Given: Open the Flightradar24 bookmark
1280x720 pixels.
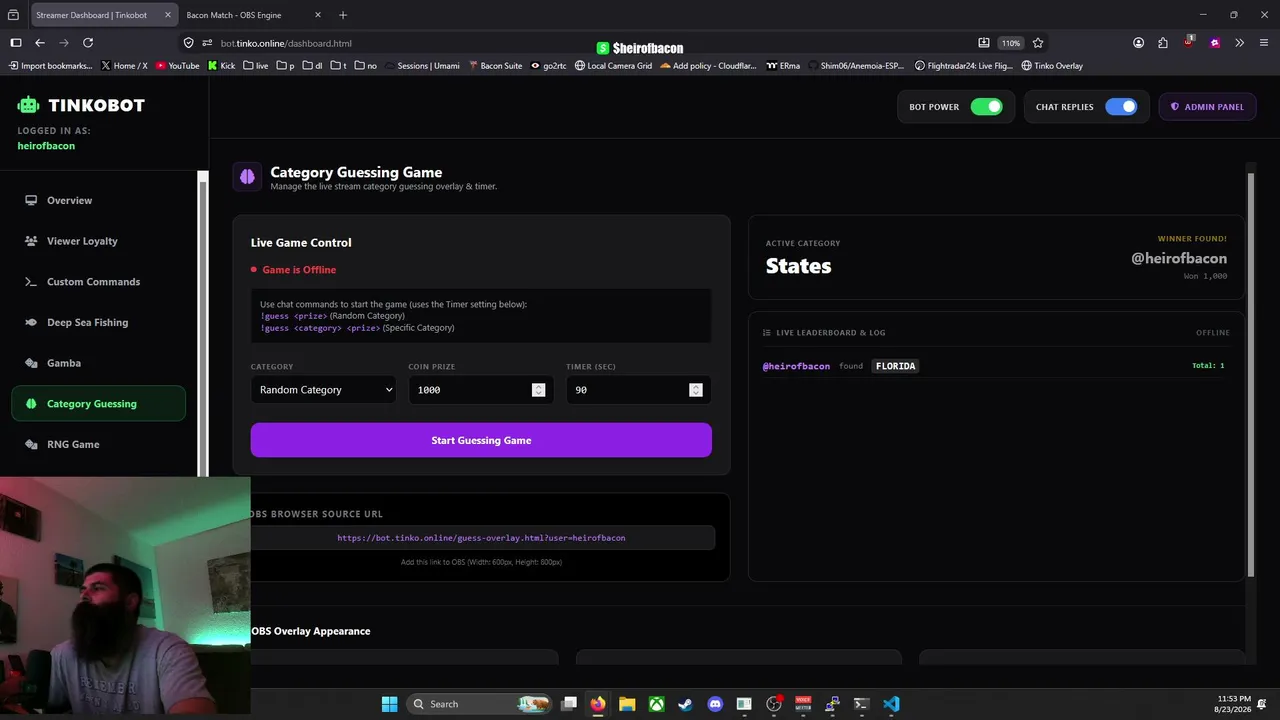Looking at the screenshot, I should [x=964, y=66].
